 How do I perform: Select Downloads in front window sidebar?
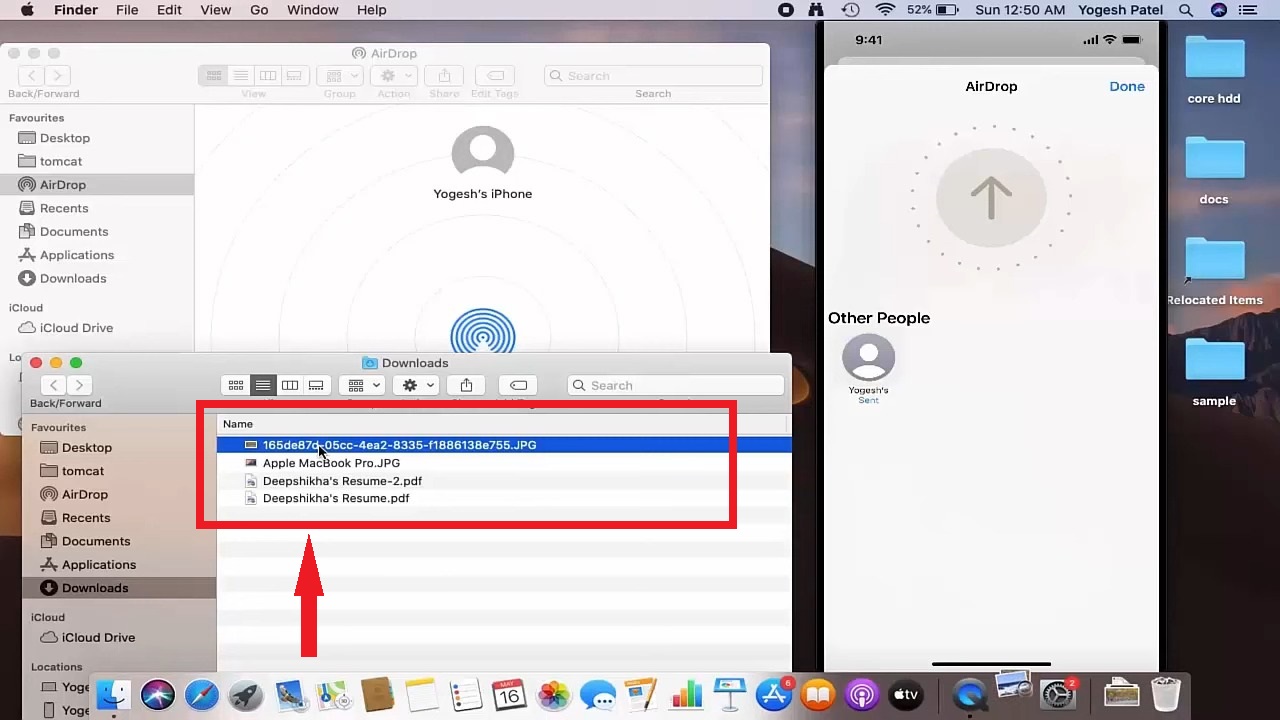119,588
